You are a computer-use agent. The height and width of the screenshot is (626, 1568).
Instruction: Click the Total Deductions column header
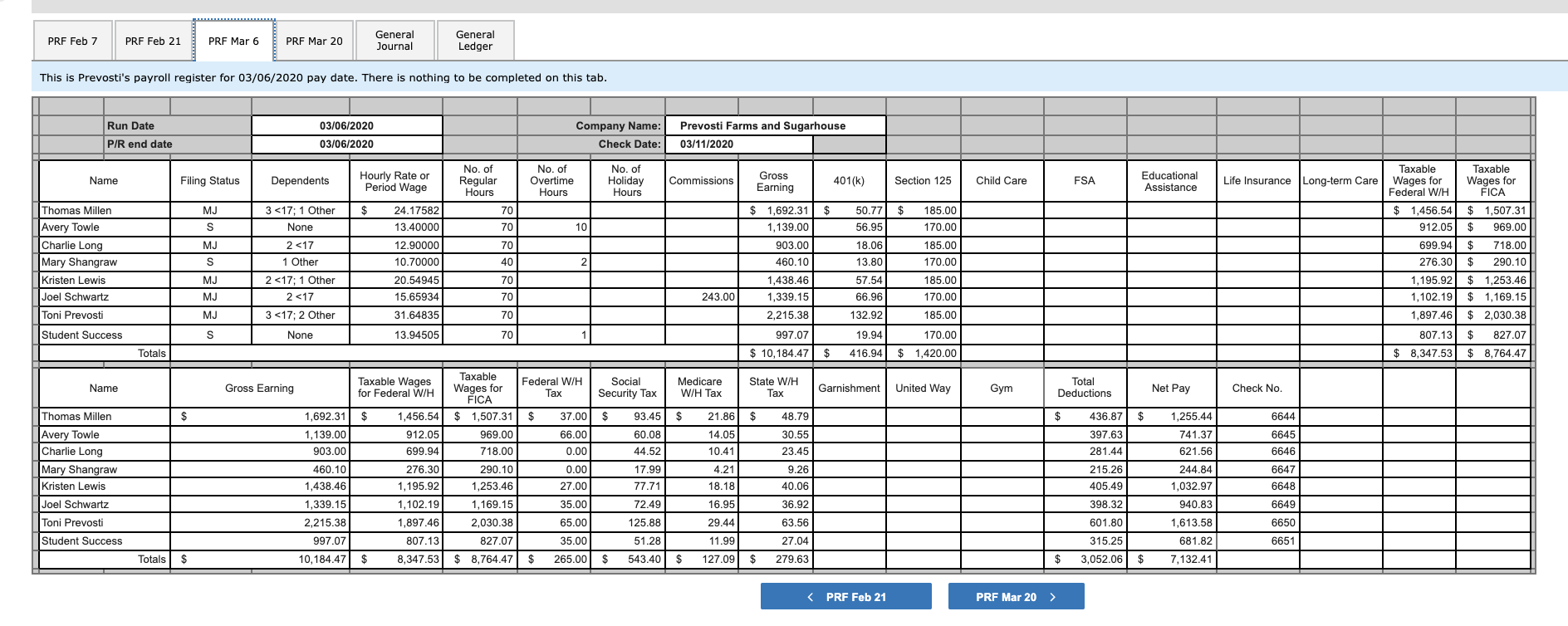[1084, 388]
